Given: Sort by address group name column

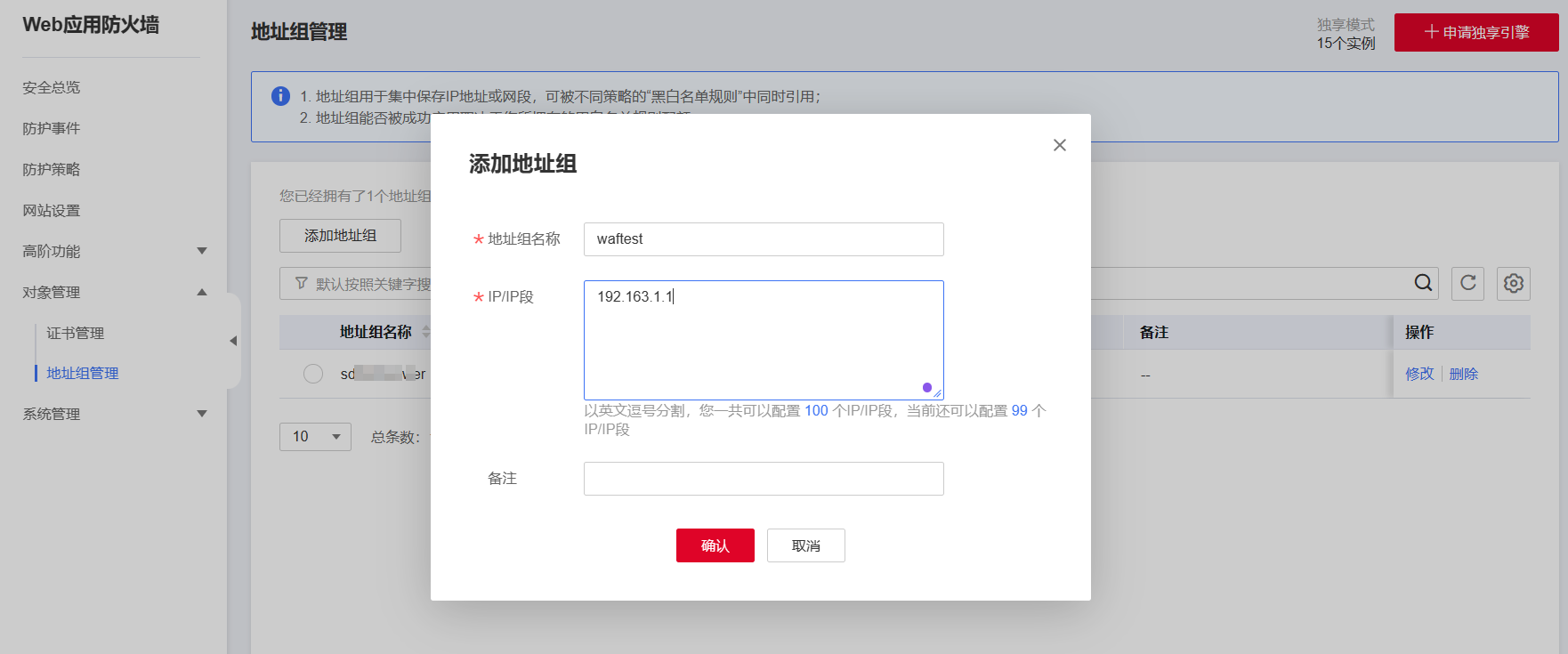Looking at the screenshot, I should [x=426, y=332].
